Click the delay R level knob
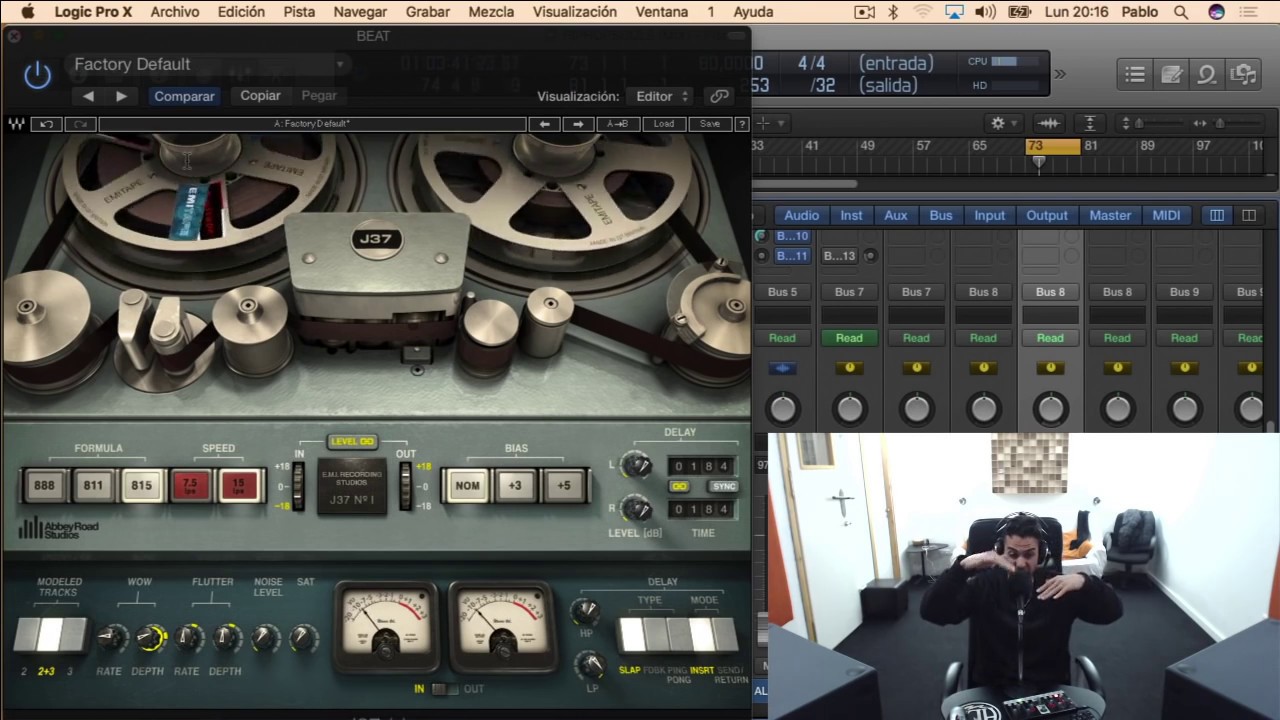 [636, 508]
